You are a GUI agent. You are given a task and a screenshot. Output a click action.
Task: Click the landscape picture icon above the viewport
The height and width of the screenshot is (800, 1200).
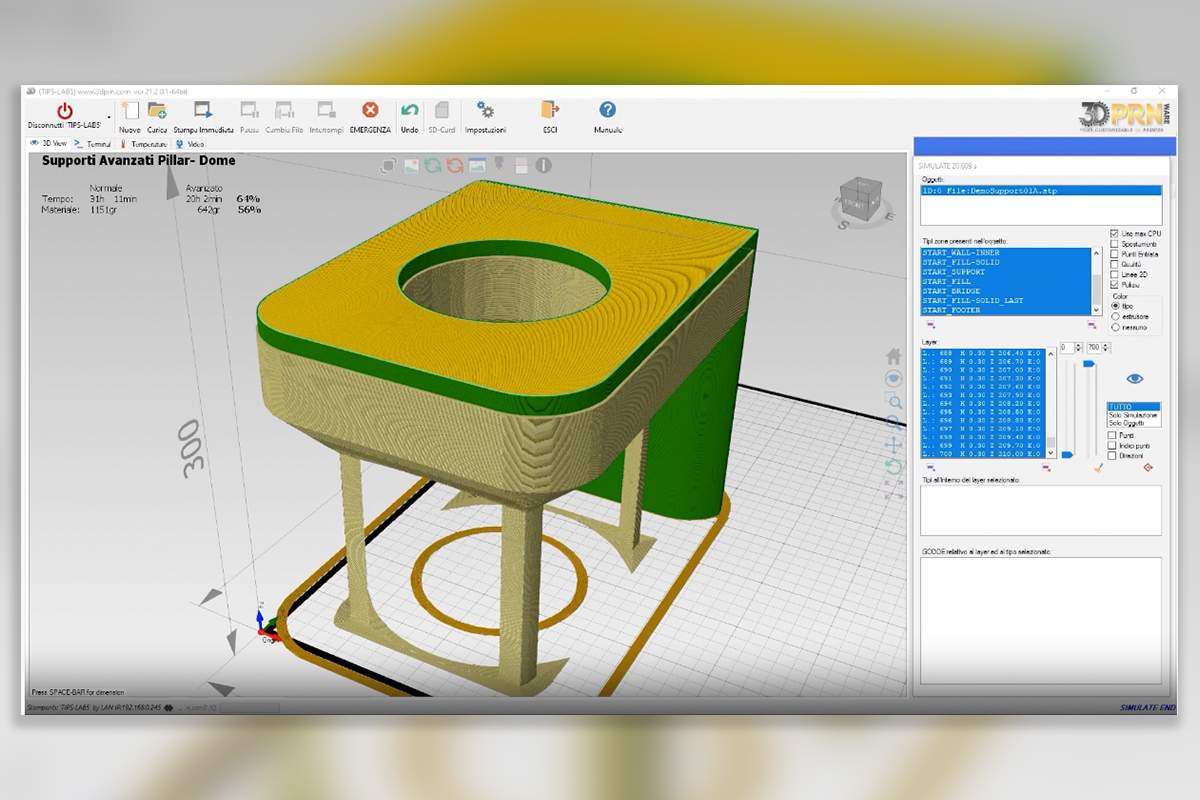click(410, 165)
